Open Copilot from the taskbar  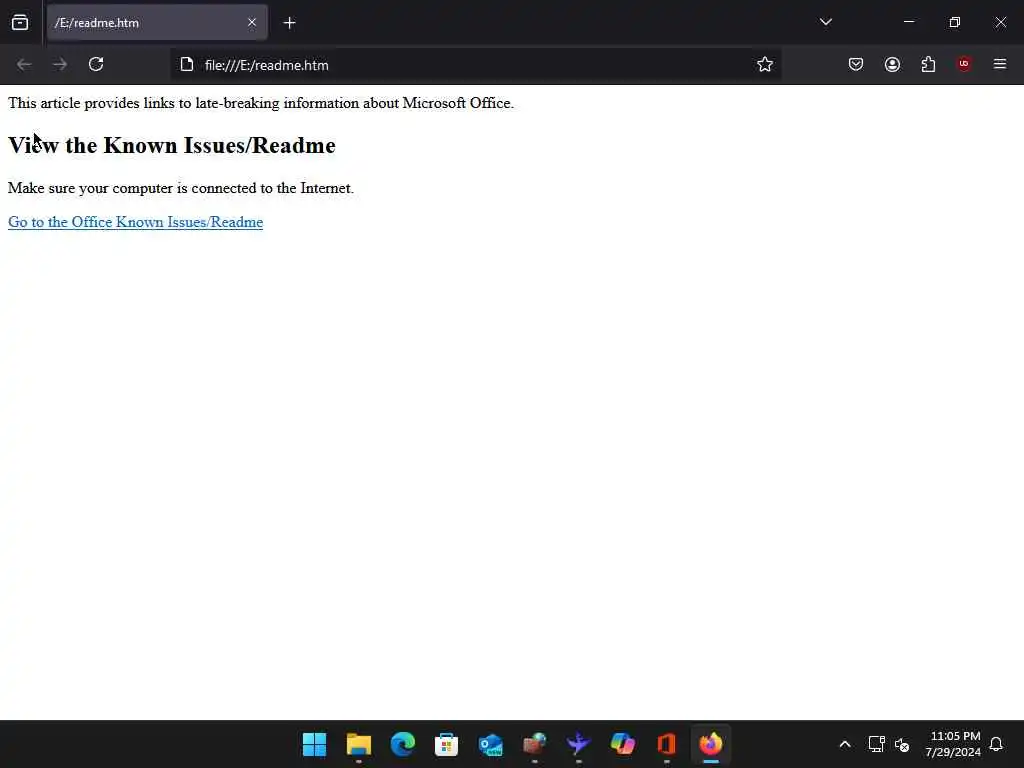622,744
